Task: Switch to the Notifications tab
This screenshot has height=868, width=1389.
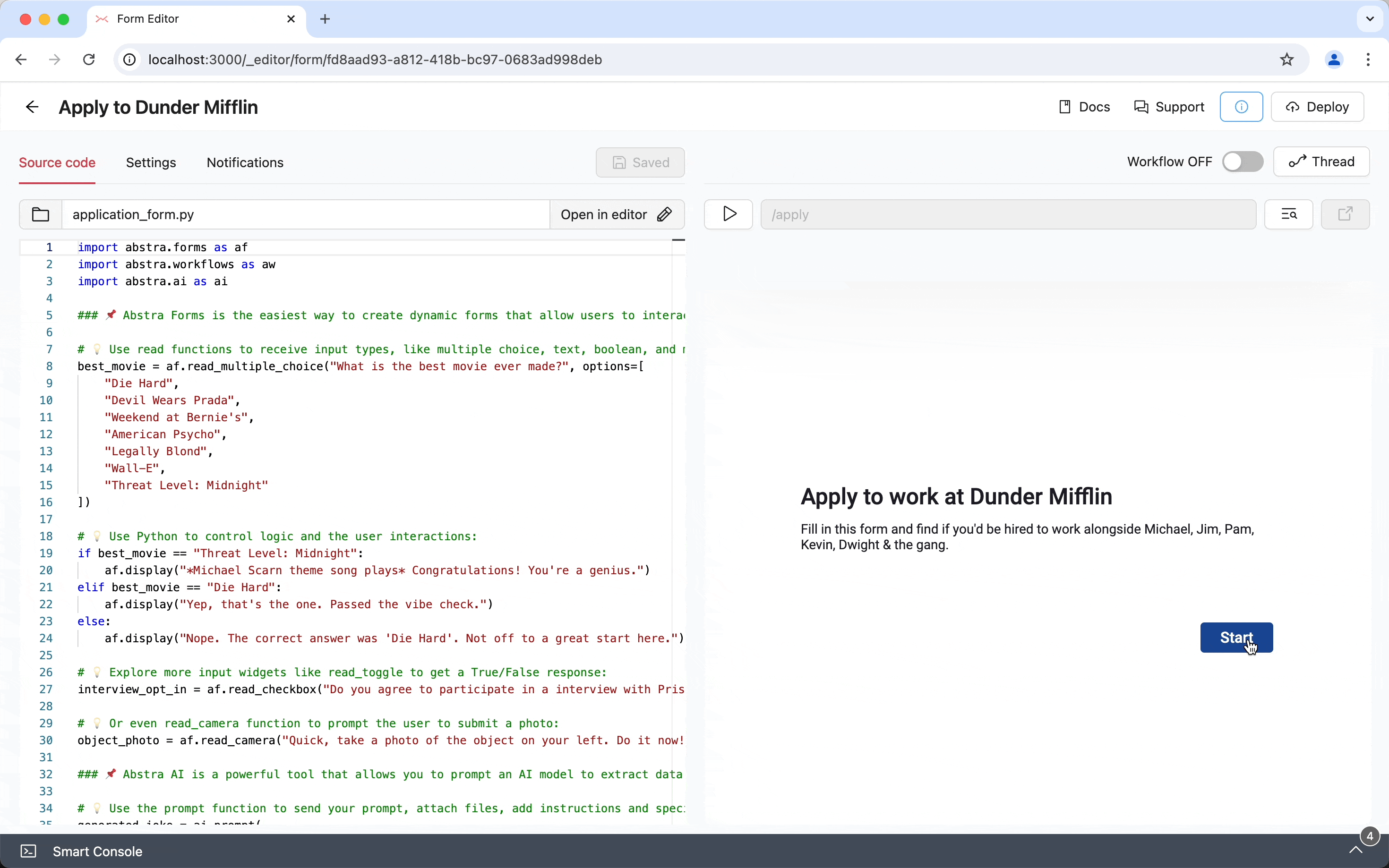Action: point(245,162)
